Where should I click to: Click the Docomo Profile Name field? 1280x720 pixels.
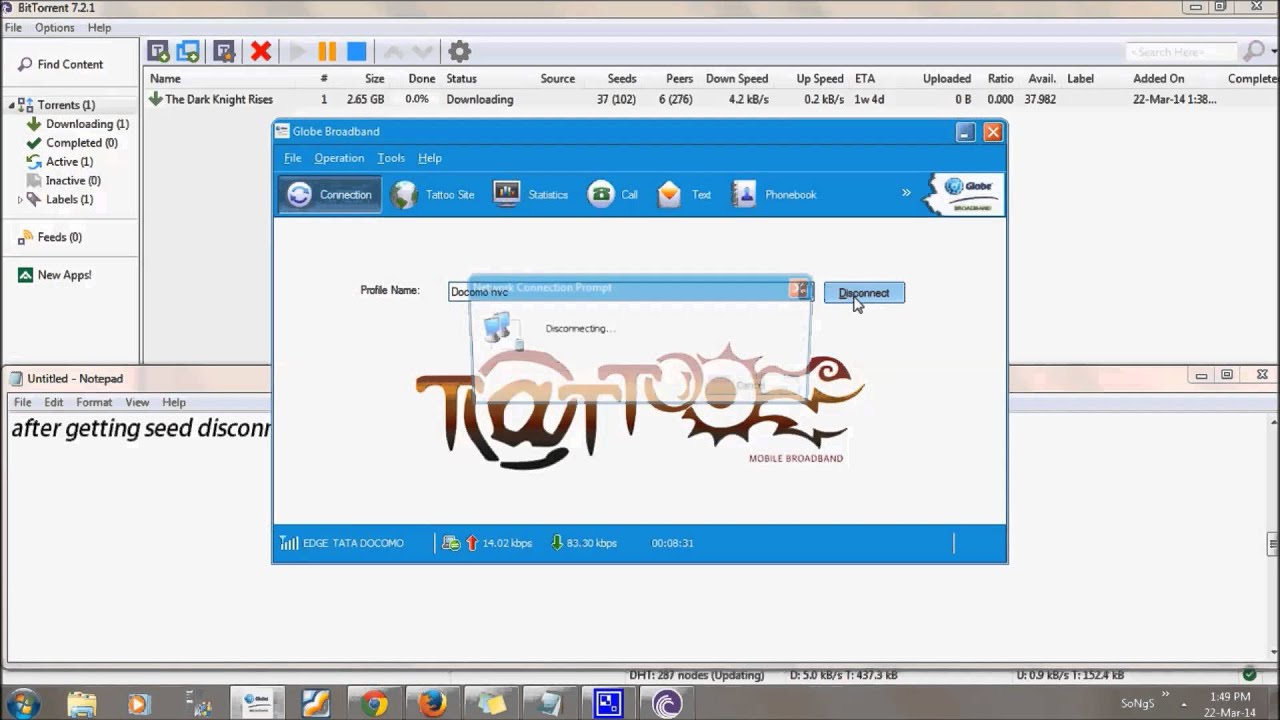pos(630,291)
